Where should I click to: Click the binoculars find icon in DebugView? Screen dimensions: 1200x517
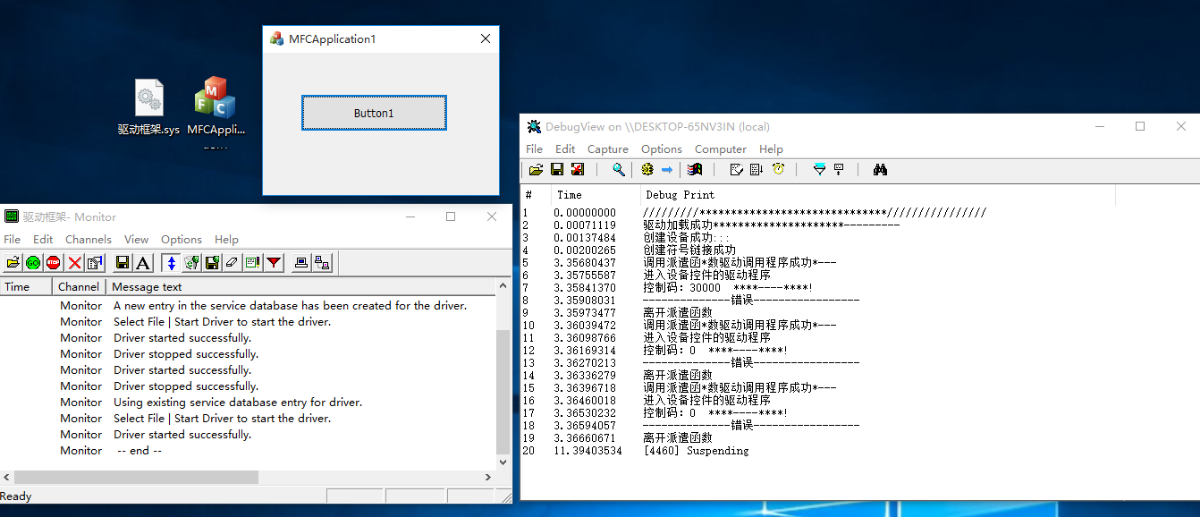tap(880, 170)
